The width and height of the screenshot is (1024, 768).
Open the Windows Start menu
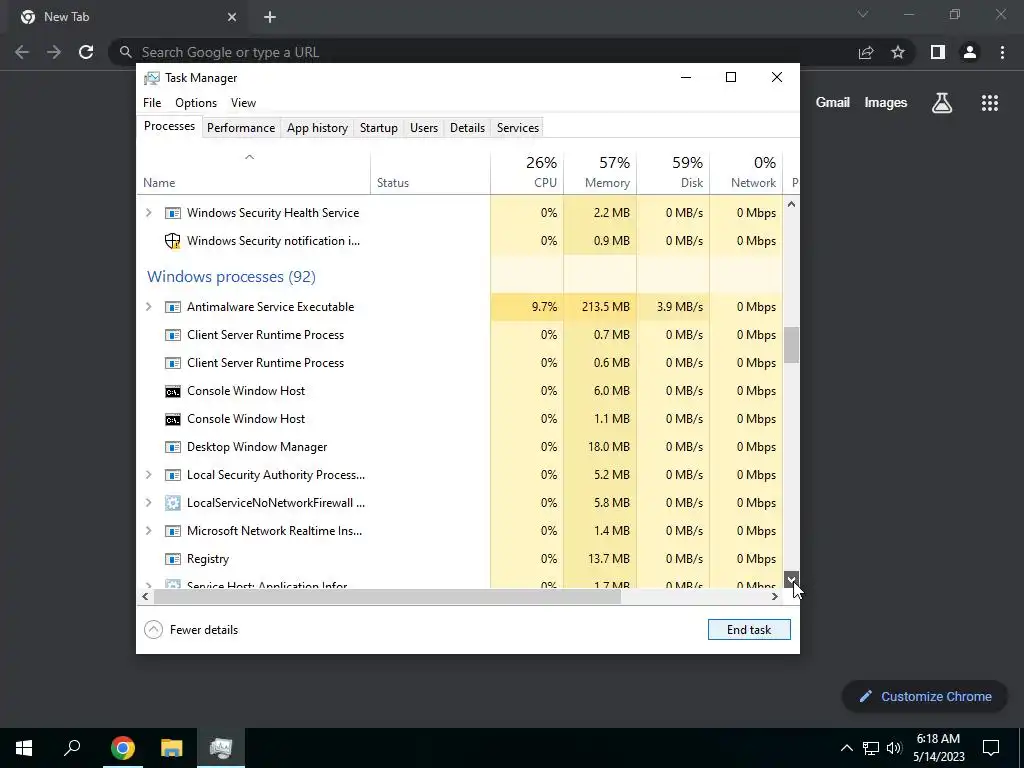pos(24,748)
